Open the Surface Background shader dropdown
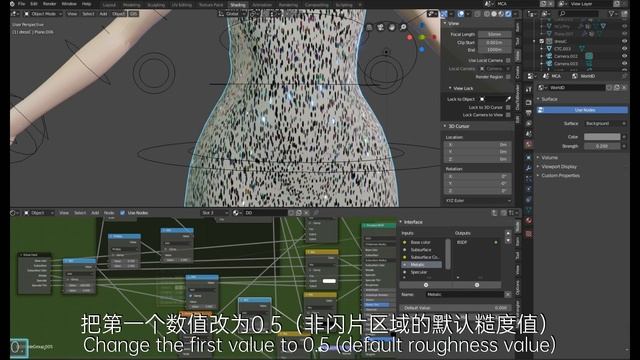This screenshot has width=640, height=360. tap(606, 123)
